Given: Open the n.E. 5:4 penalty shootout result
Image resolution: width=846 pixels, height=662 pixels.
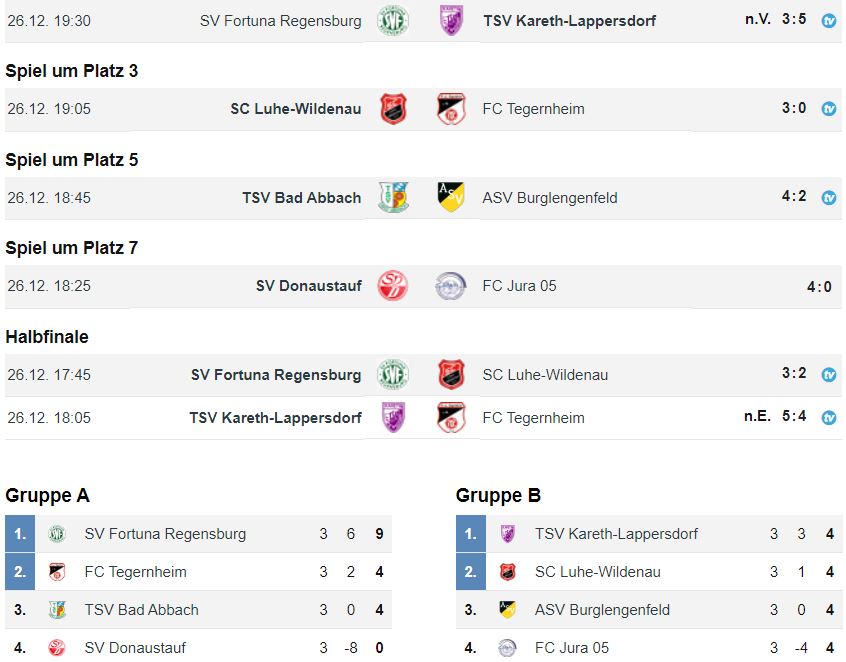Looking at the screenshot, I should tap(775, 416).
